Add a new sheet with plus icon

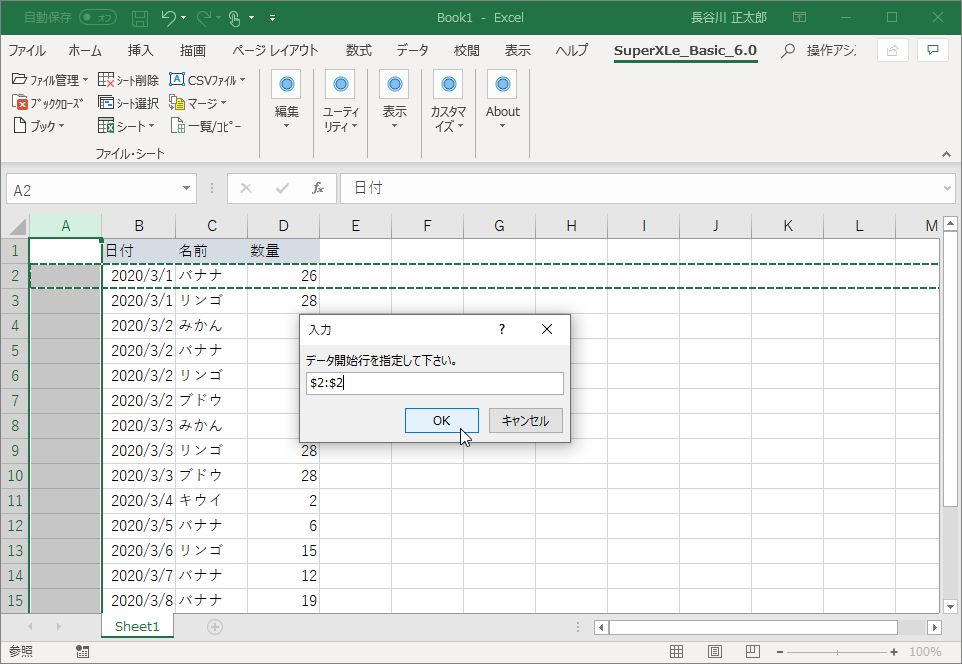tap(215, 627)
